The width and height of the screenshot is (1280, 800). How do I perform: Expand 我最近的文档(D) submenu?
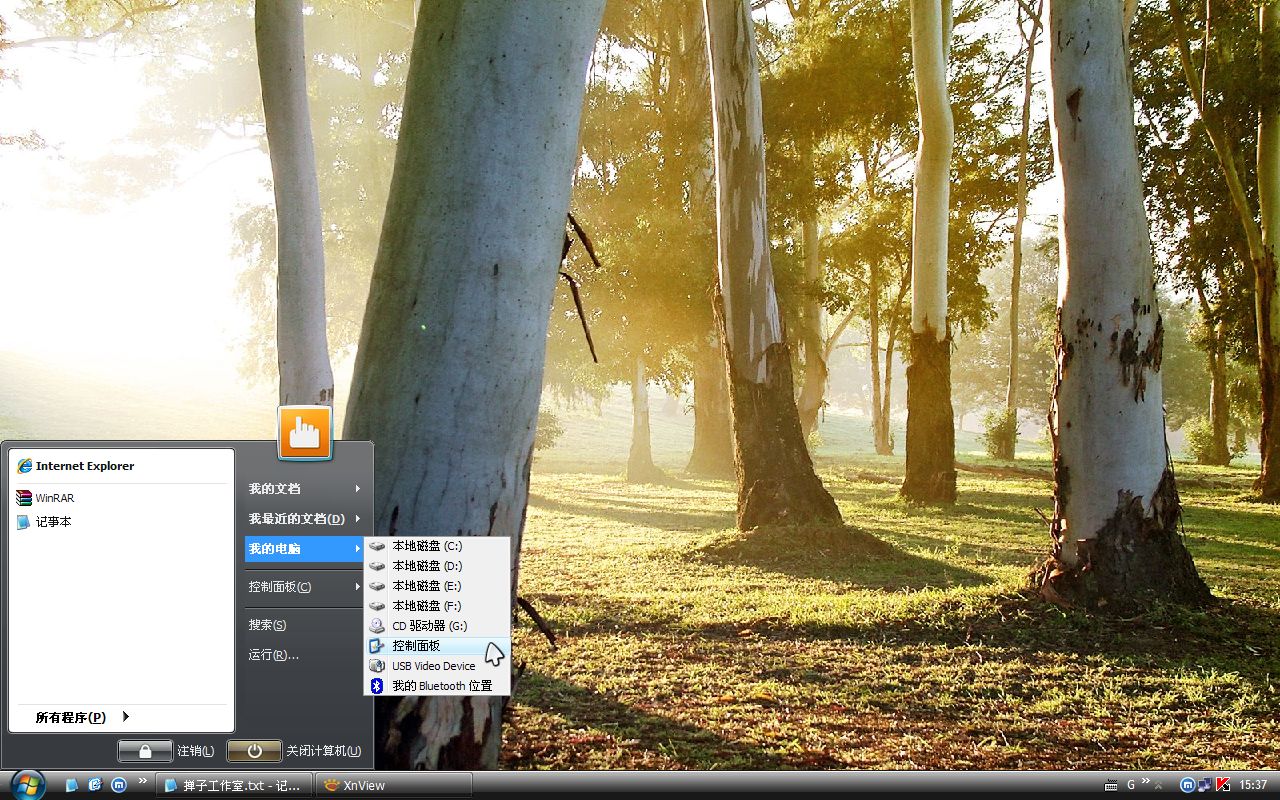click(304, 519)
